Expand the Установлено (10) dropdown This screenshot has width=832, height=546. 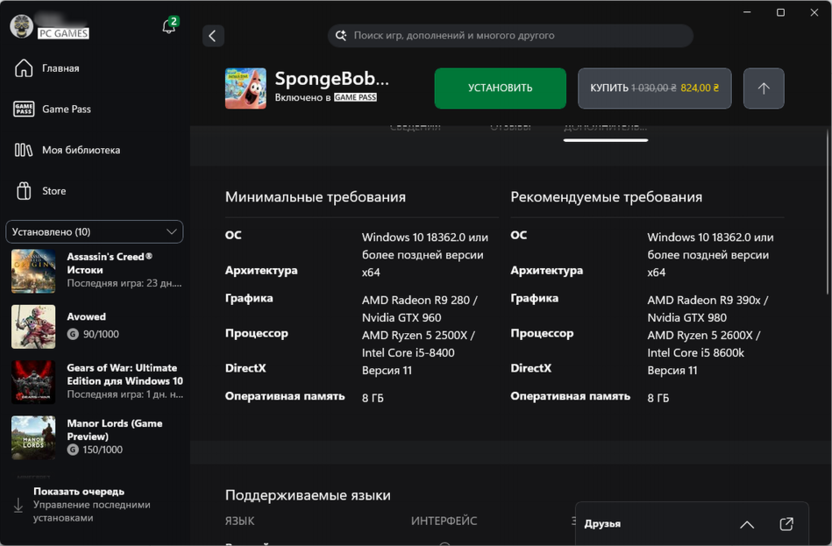click(94, 232)
